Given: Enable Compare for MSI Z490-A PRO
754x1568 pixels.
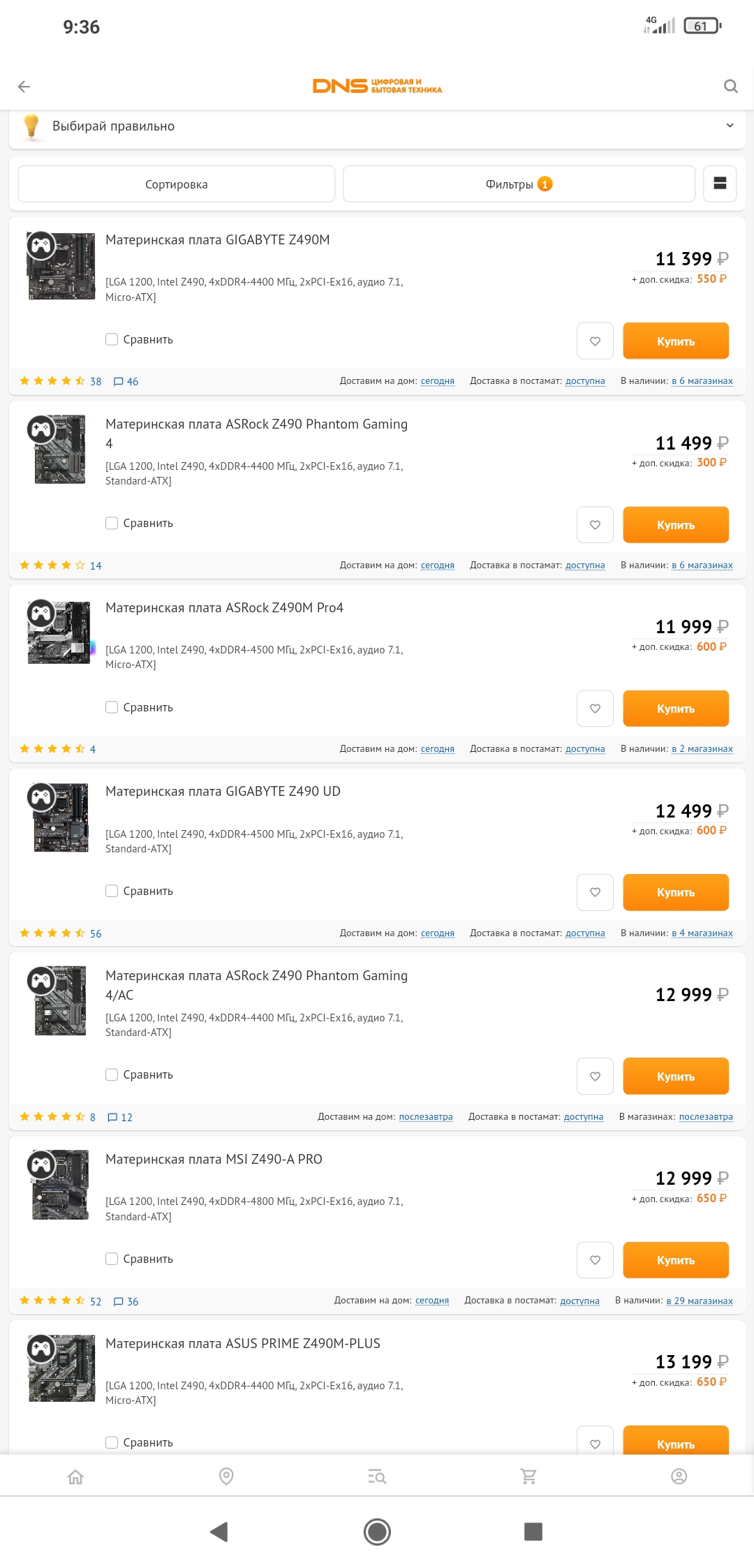Looking at the screenshot, I should pos(112,1259).
